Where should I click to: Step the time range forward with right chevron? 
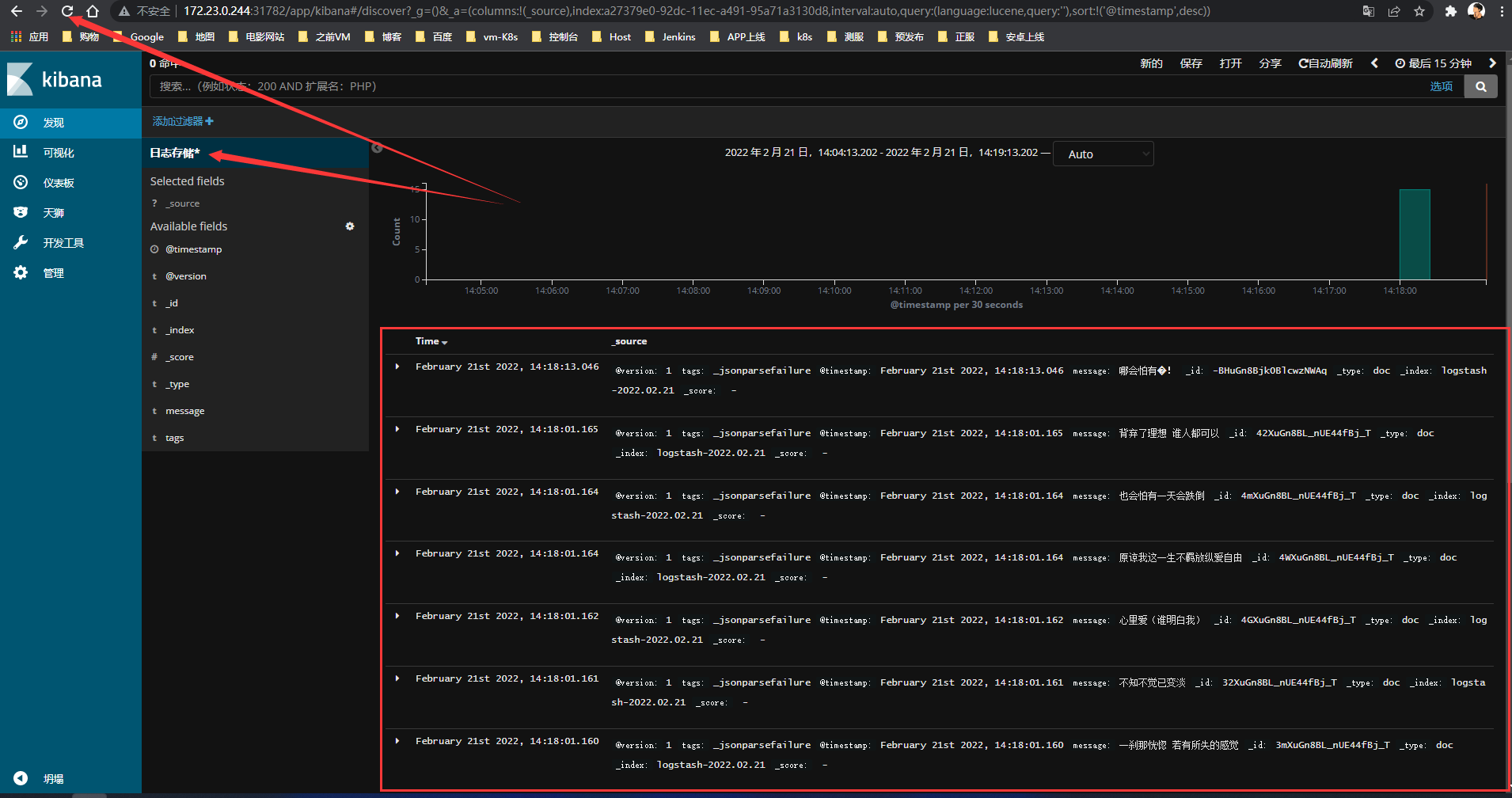(x=1492, y=63)
